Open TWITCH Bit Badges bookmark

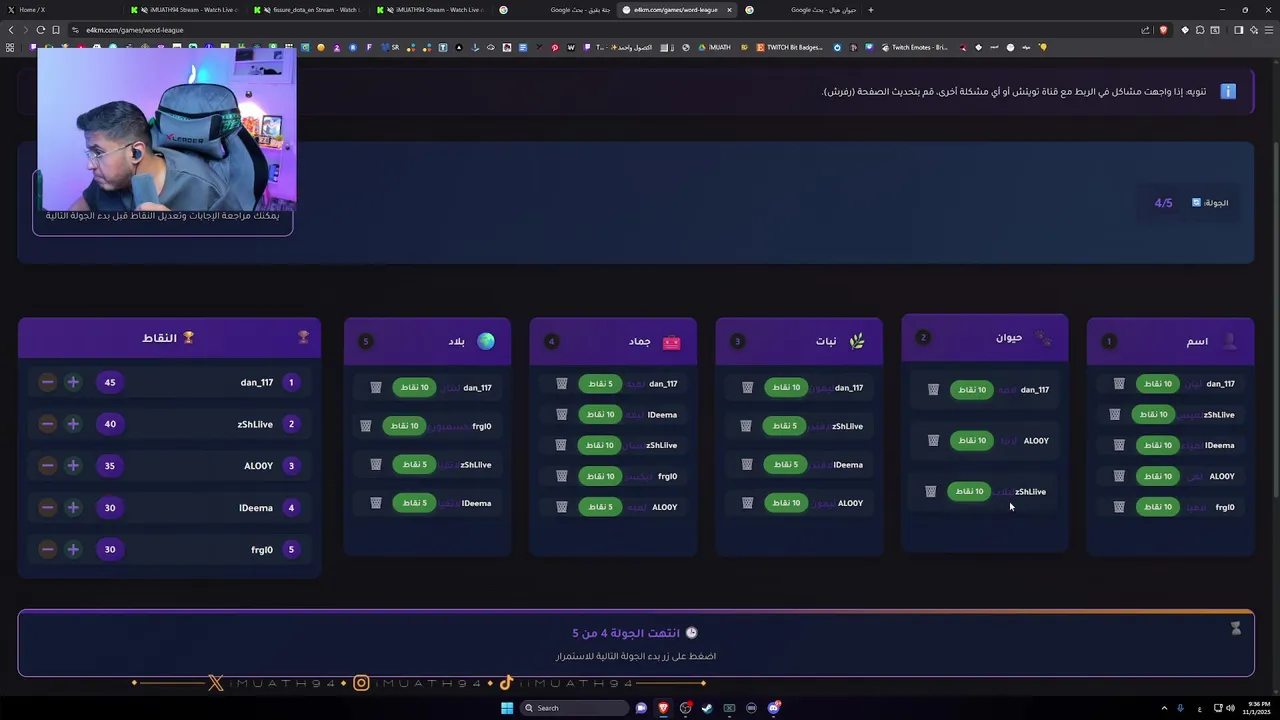pos(790,47)
